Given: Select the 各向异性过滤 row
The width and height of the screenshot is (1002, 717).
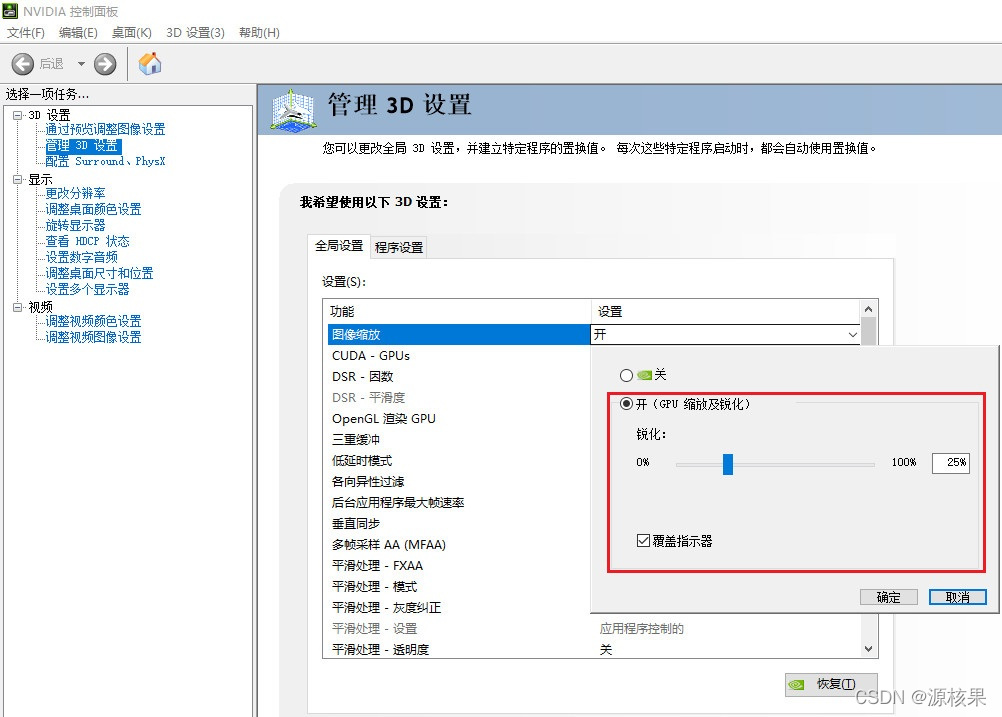Looking at the screenshot, I should coord(458,482).
